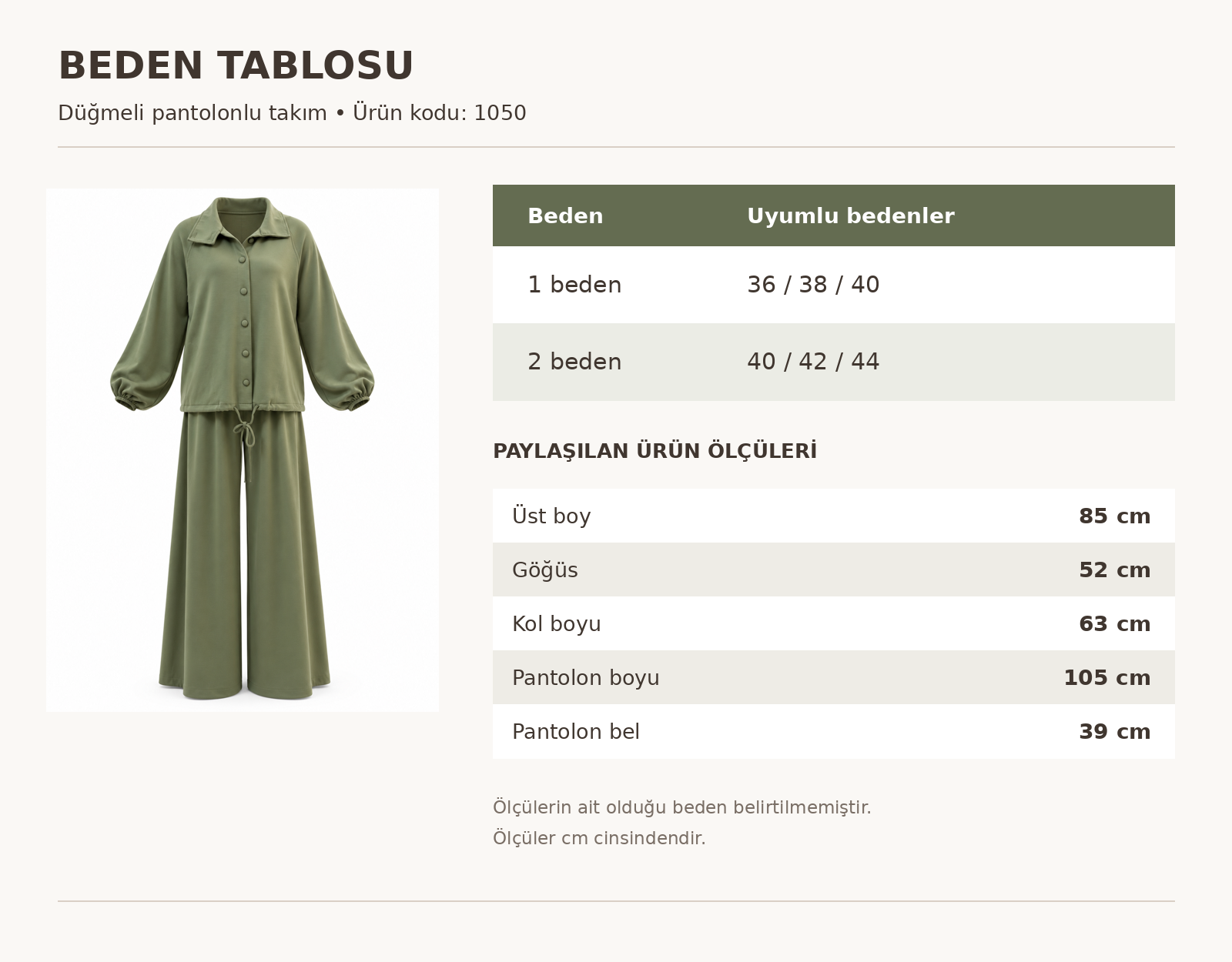The width and height of the screenshot is (1232, 962).
Task: Click the 105 cm value
Action: point(1107,678)
